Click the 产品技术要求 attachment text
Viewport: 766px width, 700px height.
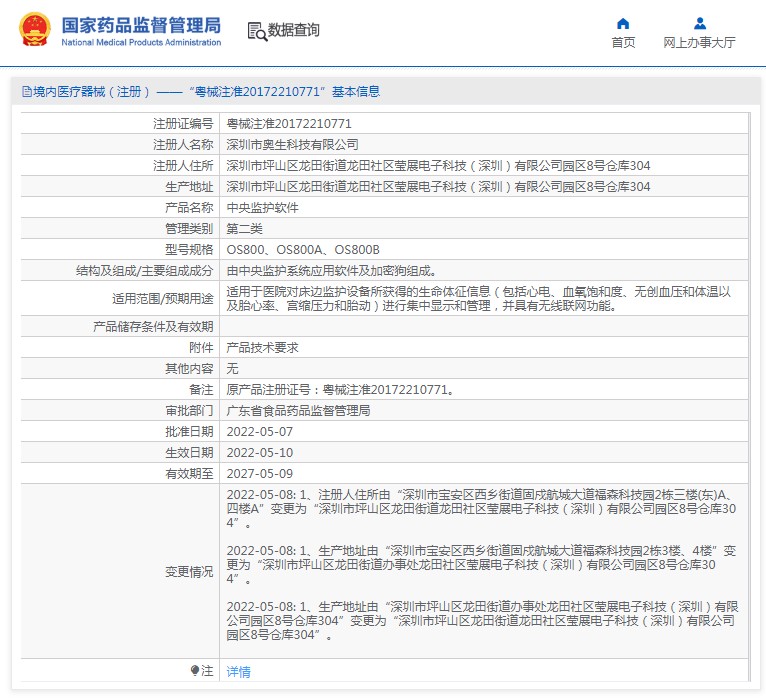click(262, 347)
